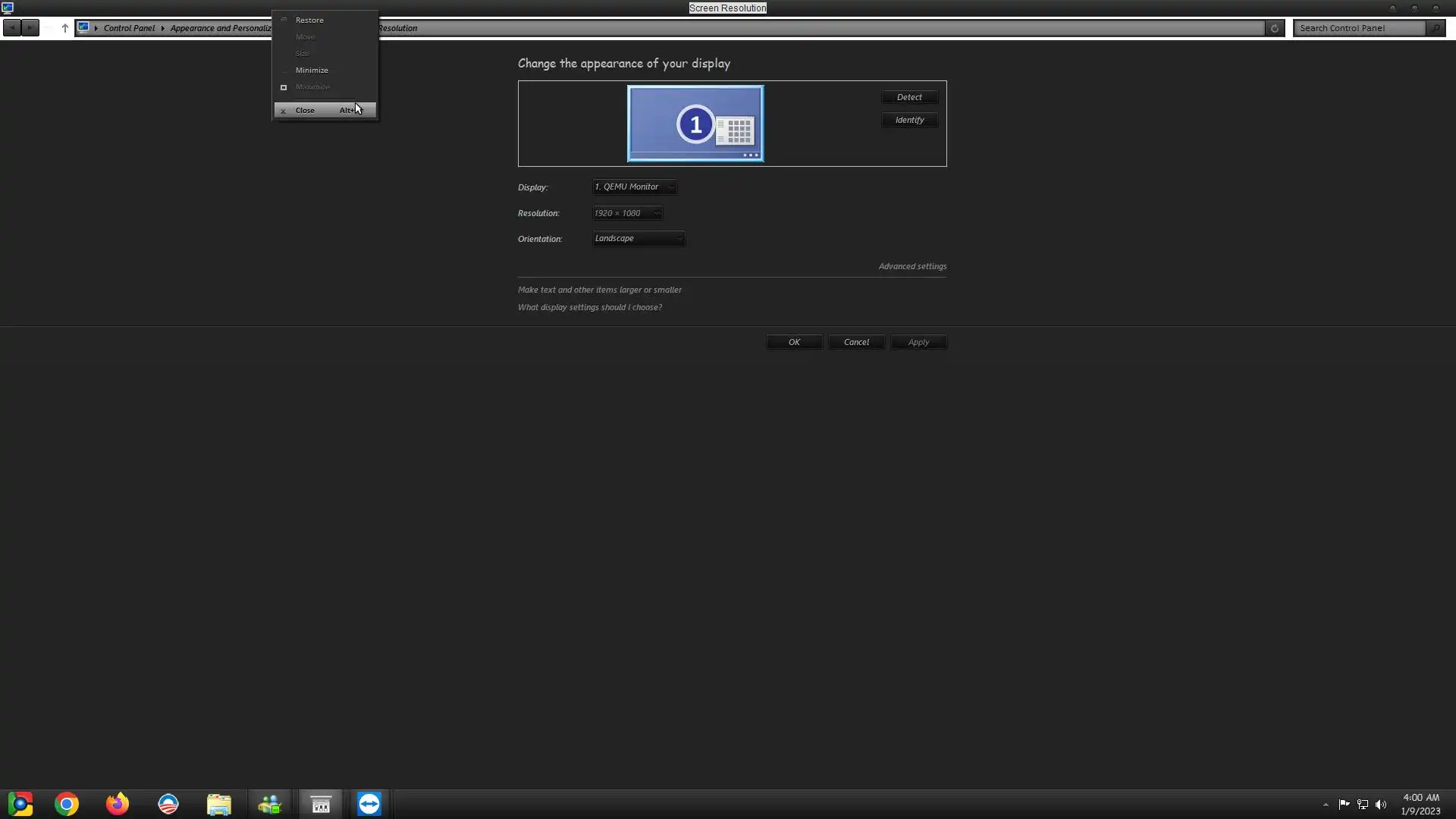
Task: Open the Advanced settings link
Action: point(912,266)
